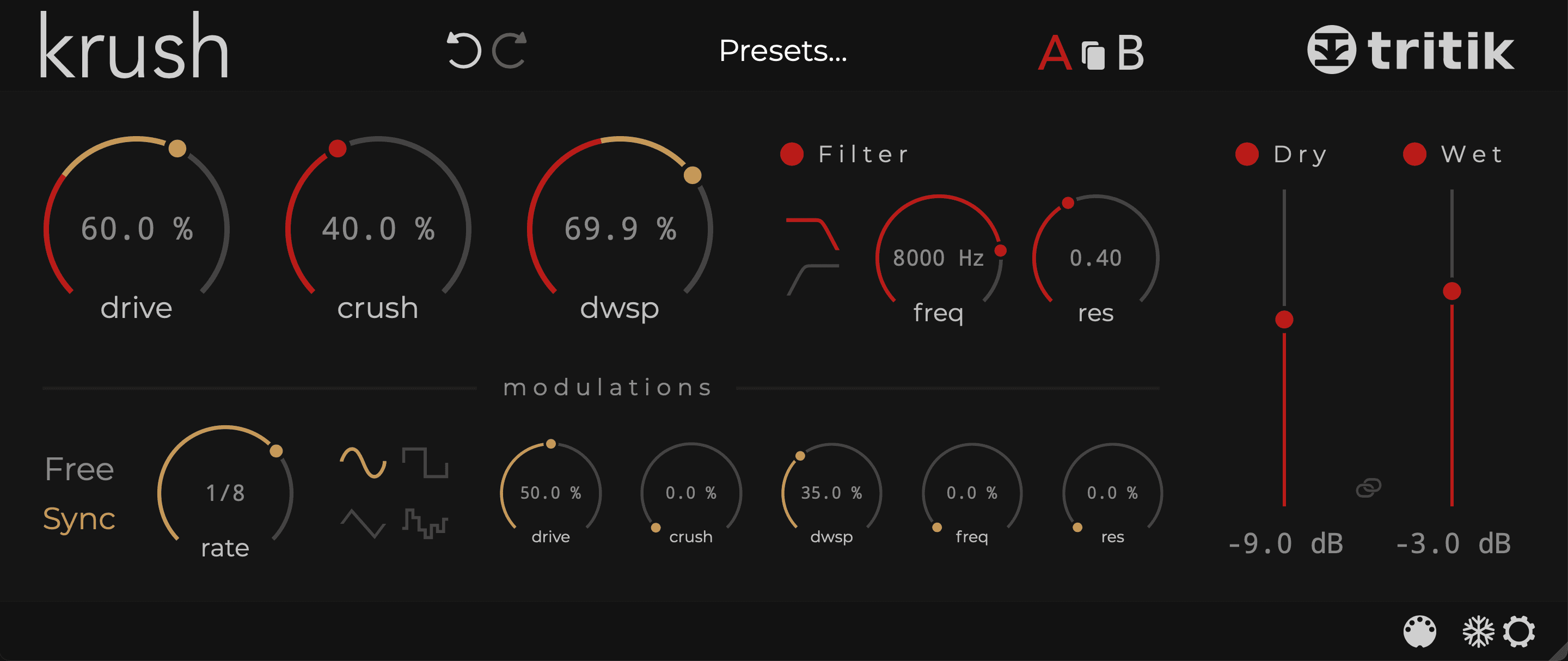The image size is (1568, 661).
Task: Select the low-pass filter shape icon
Action: tap(813, 234)
